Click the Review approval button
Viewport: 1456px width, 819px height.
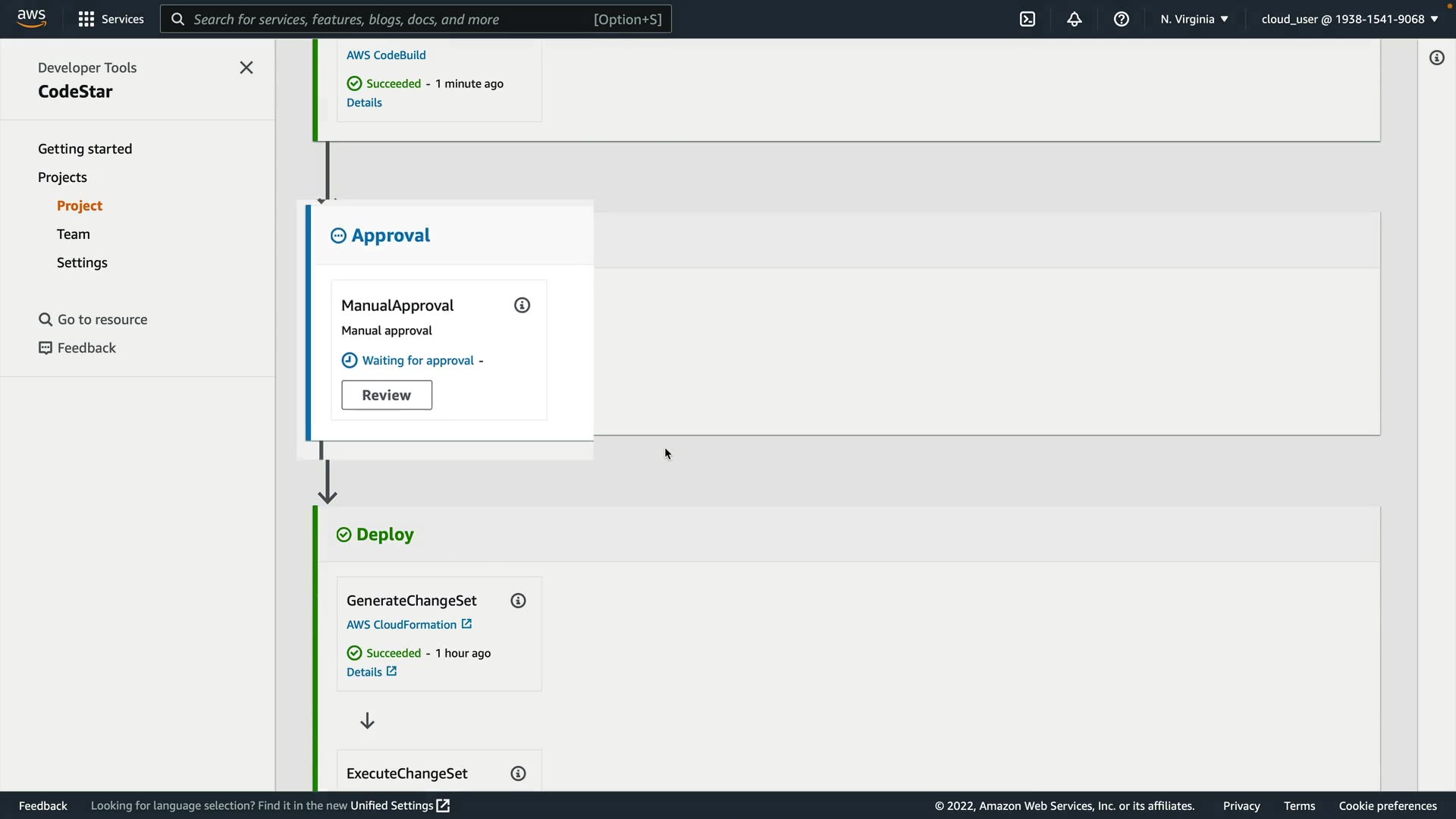pyautogui.click(x=387, y=395)
